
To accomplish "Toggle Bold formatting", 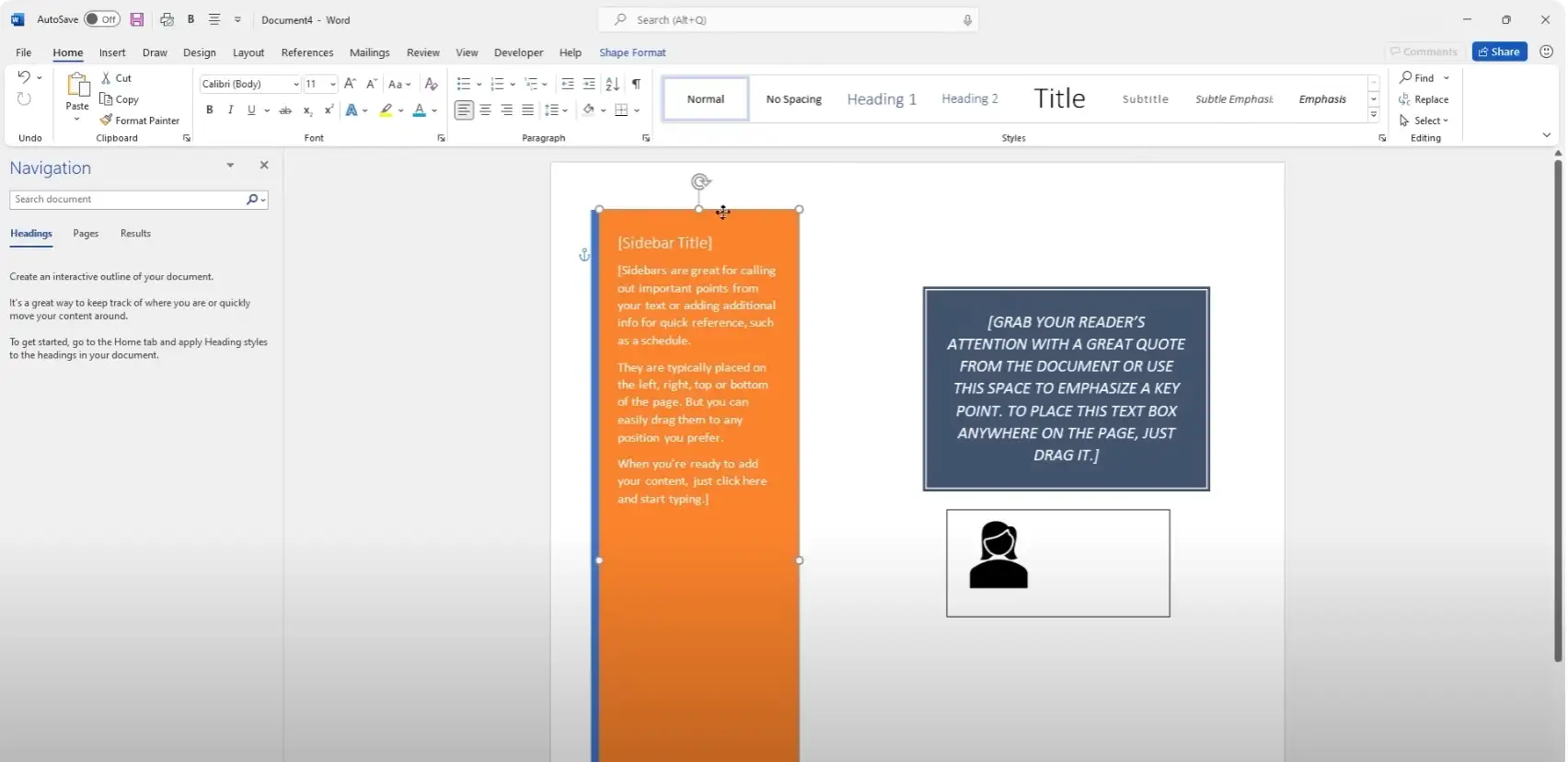I will [x=210, y=110].
